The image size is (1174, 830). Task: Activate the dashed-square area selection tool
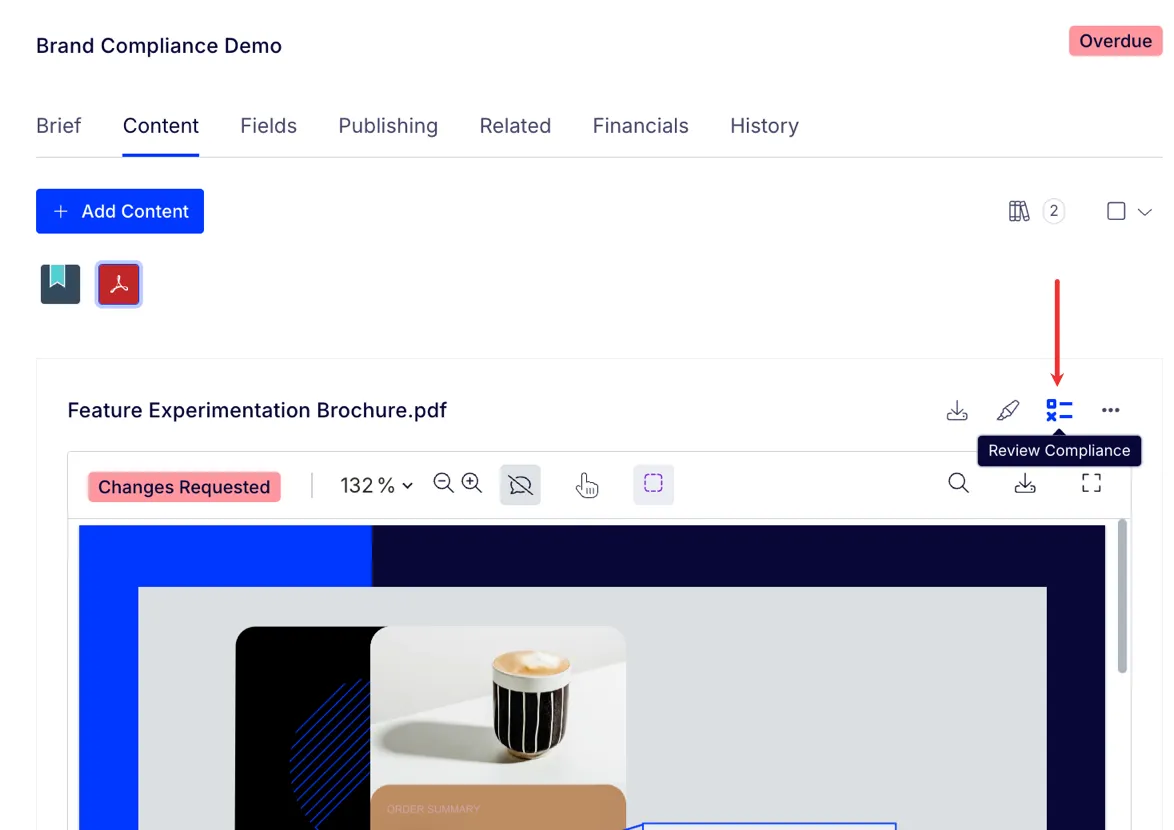[x=654, y=483]
